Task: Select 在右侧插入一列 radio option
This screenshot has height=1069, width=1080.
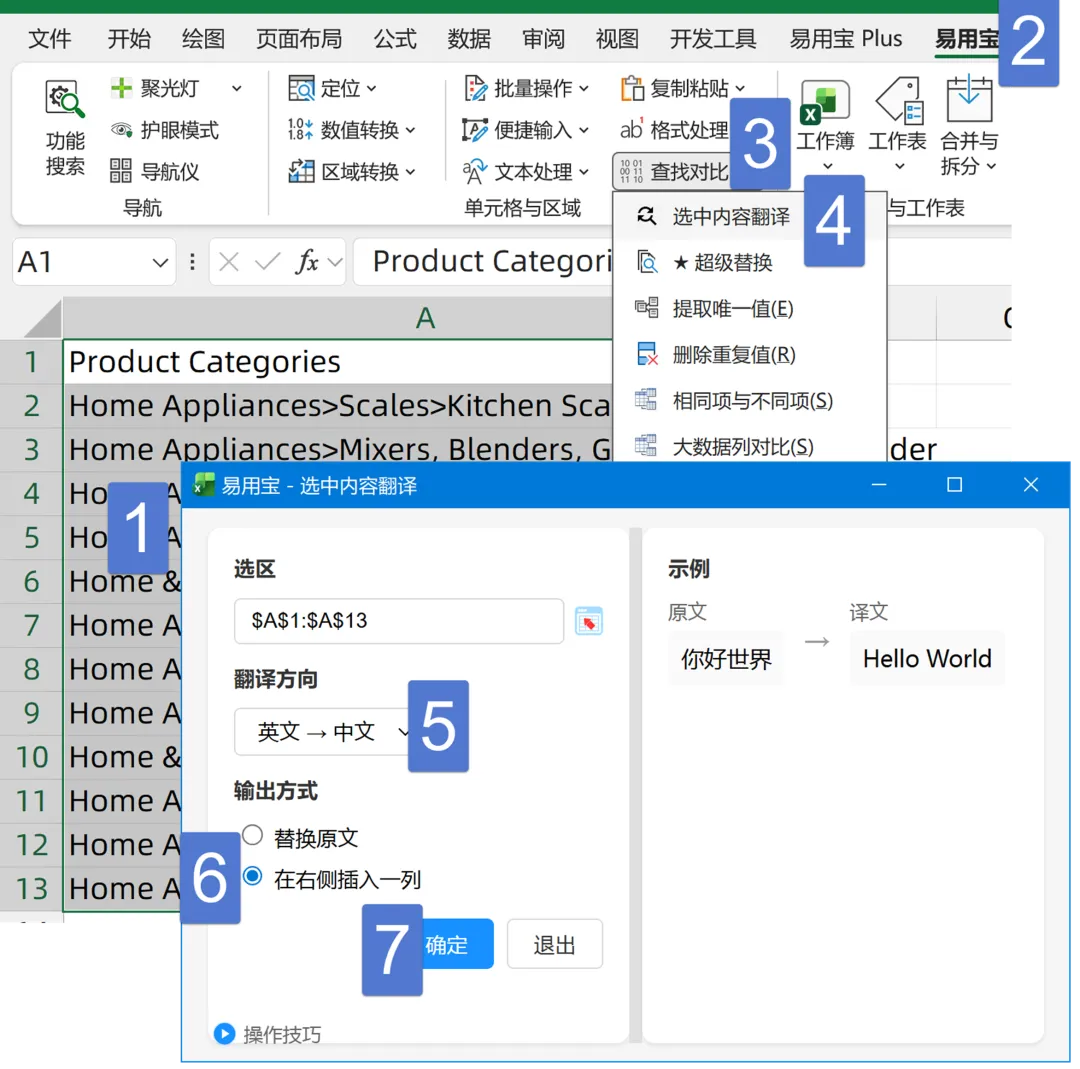Action: (253, 876)
